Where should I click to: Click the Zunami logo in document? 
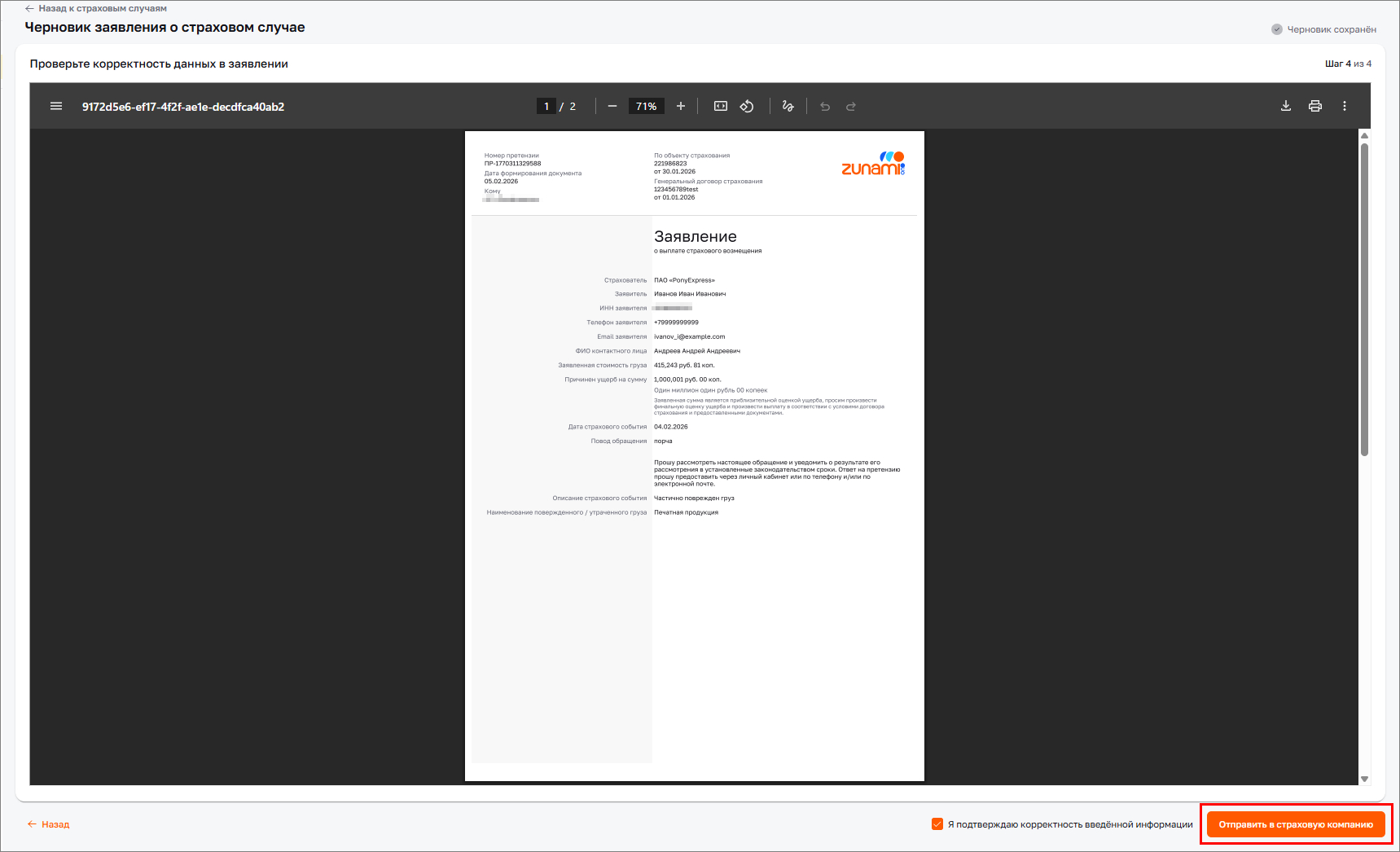[x=873, y=164]
